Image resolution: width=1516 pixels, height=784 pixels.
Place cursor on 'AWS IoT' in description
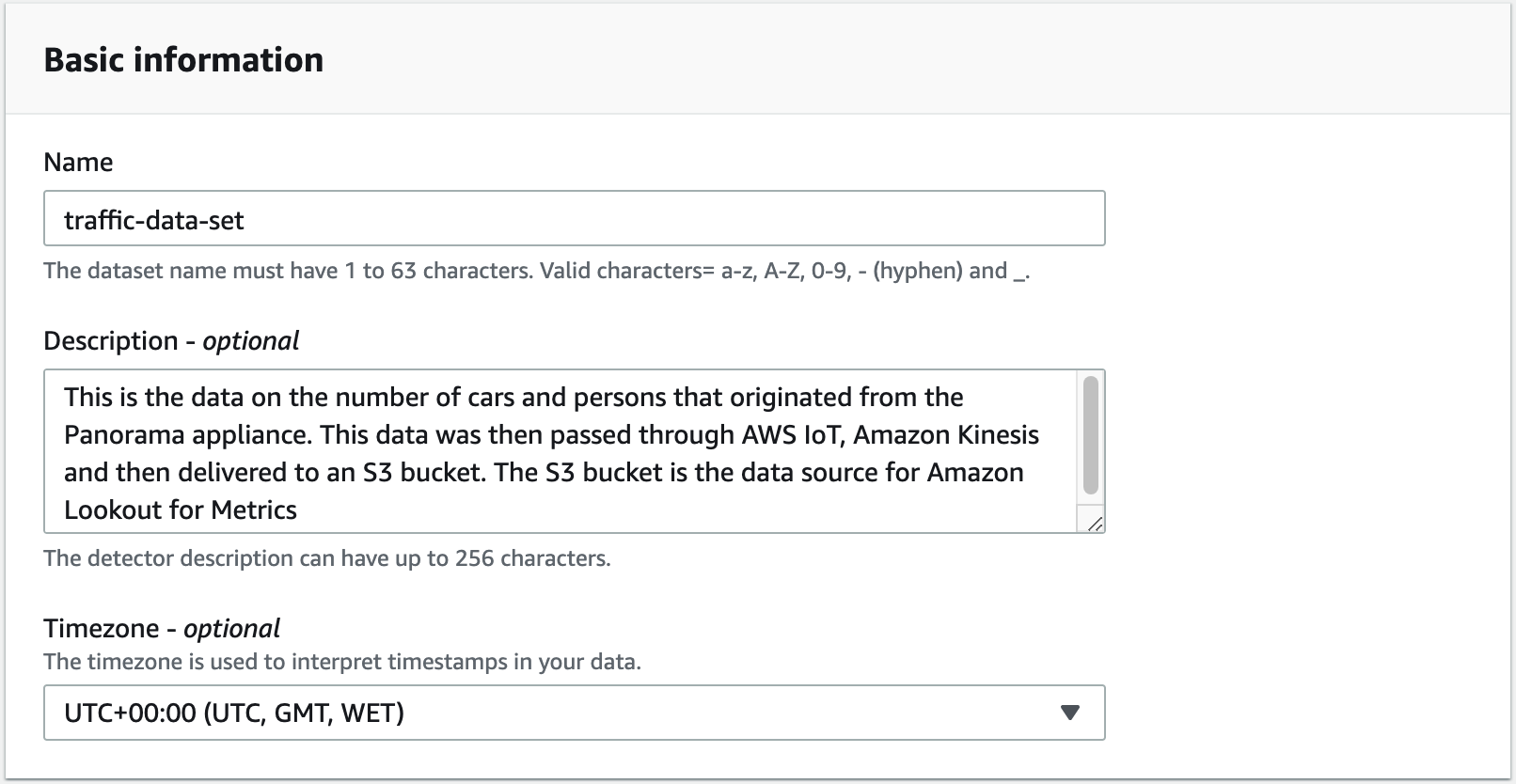tap(790, 434)
